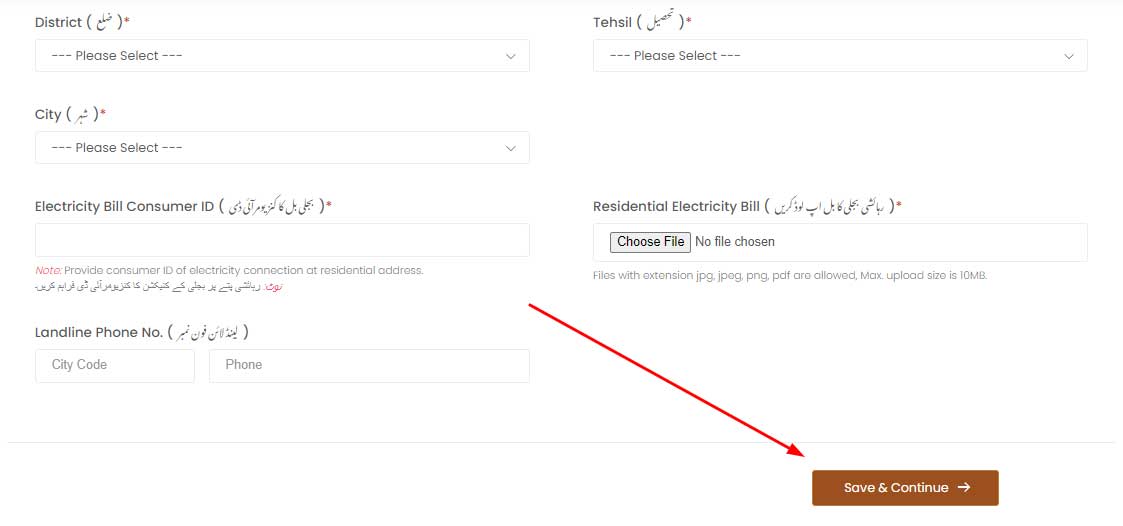Click the District field label

(x=82, y=22)
